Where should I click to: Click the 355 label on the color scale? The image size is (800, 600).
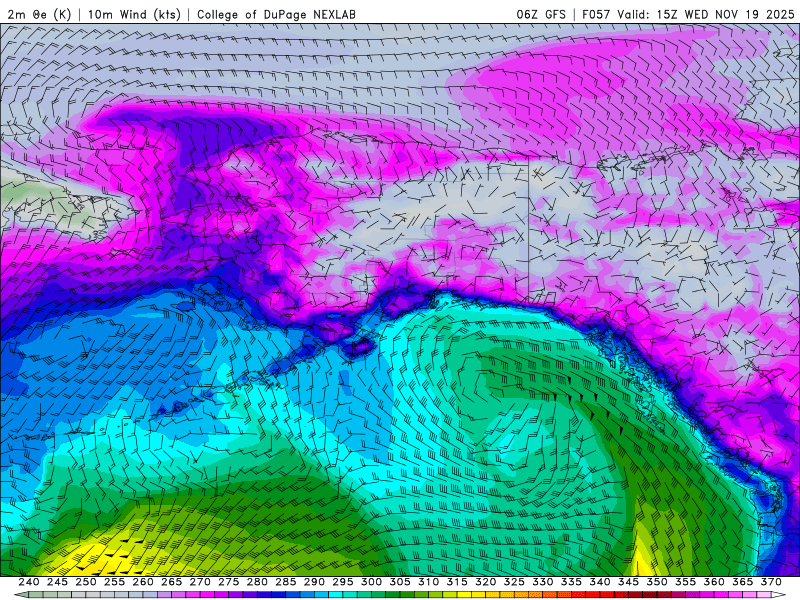pos(686,582)
